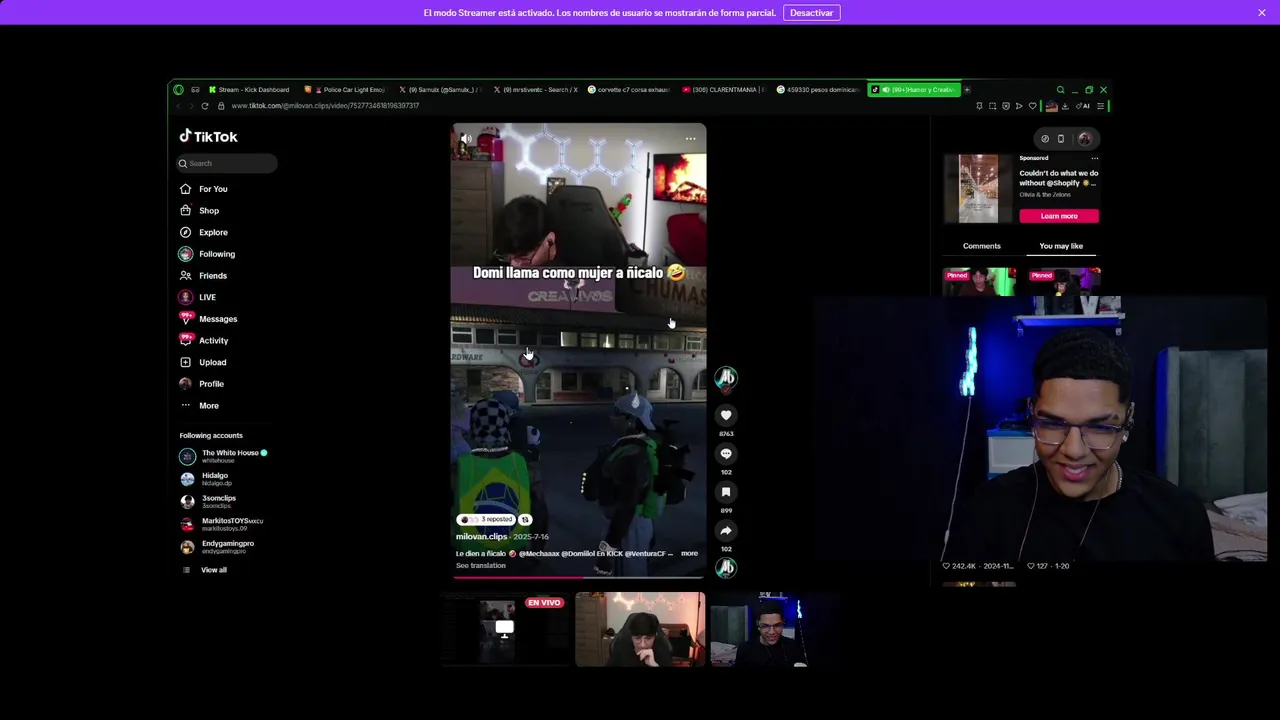Open the milovan.clips username link
The image size is (1280, 720).
[482, 537]
